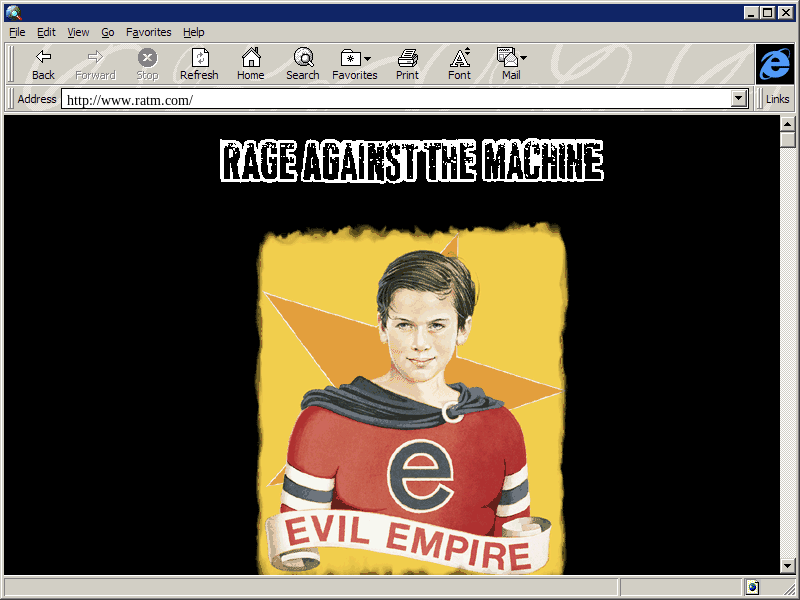
Task: Click the Evil Empire album cover image
Action: coord(411,400)
